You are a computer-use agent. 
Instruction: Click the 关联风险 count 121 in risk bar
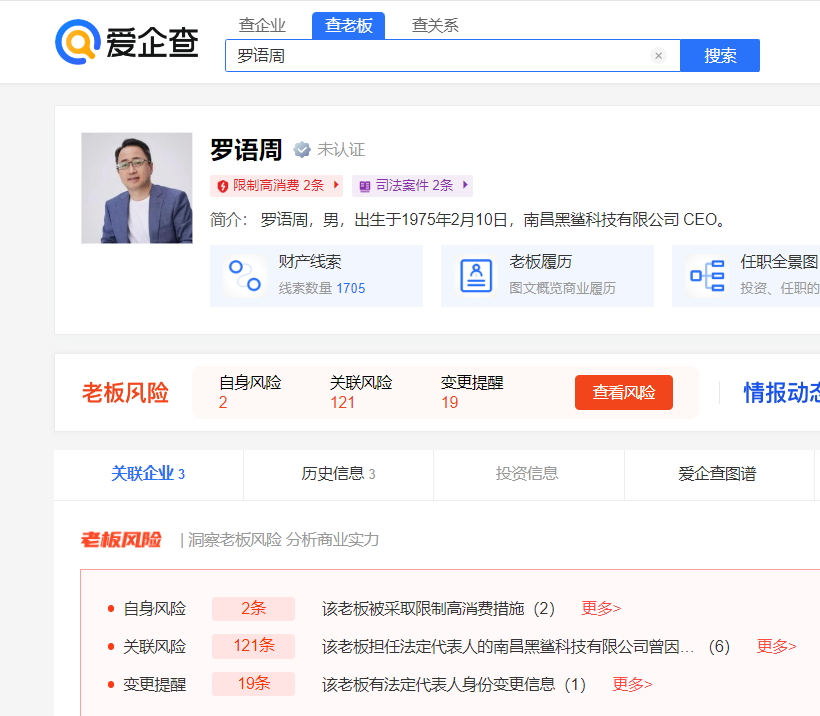343,402
